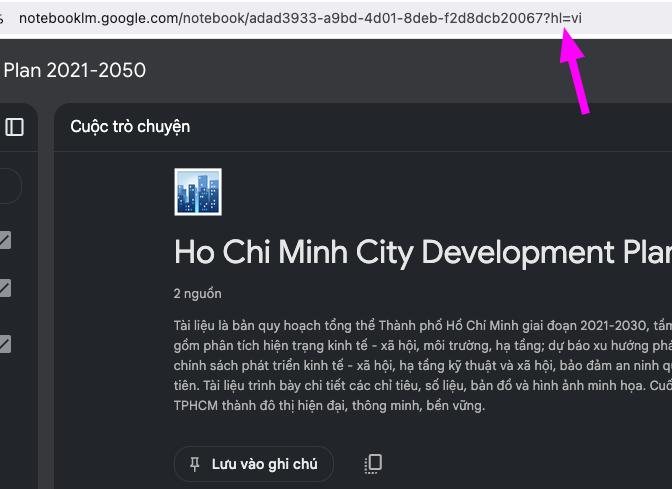Click the cityscape notebook emoji icon
The height and width of the screenshot is (489, 672).
(x=198, y=192)
